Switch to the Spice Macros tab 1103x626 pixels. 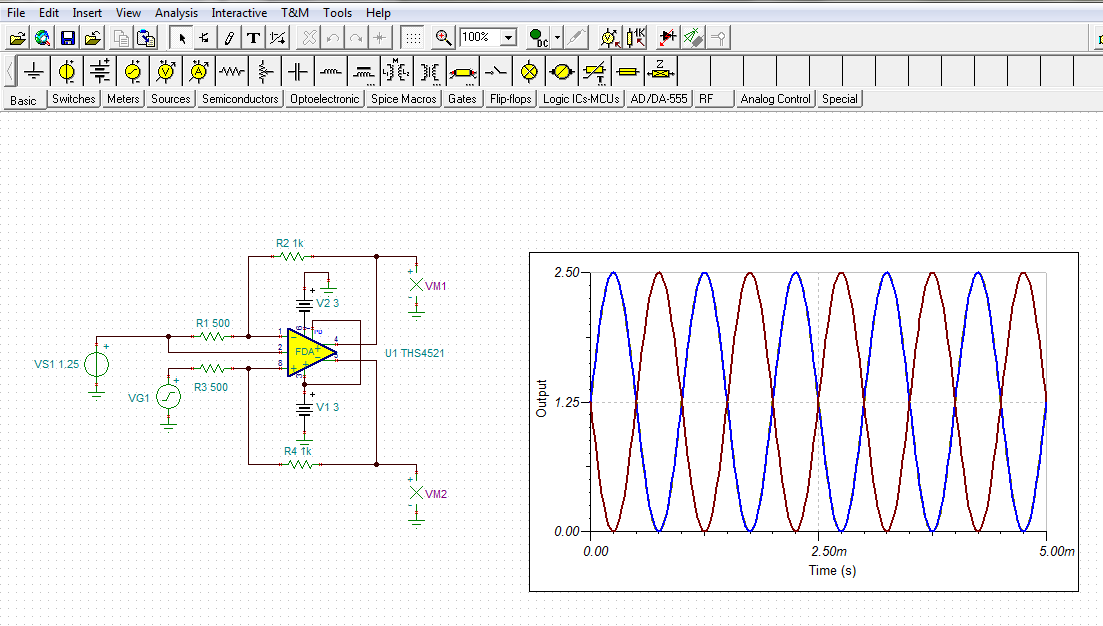coord(404,99)
